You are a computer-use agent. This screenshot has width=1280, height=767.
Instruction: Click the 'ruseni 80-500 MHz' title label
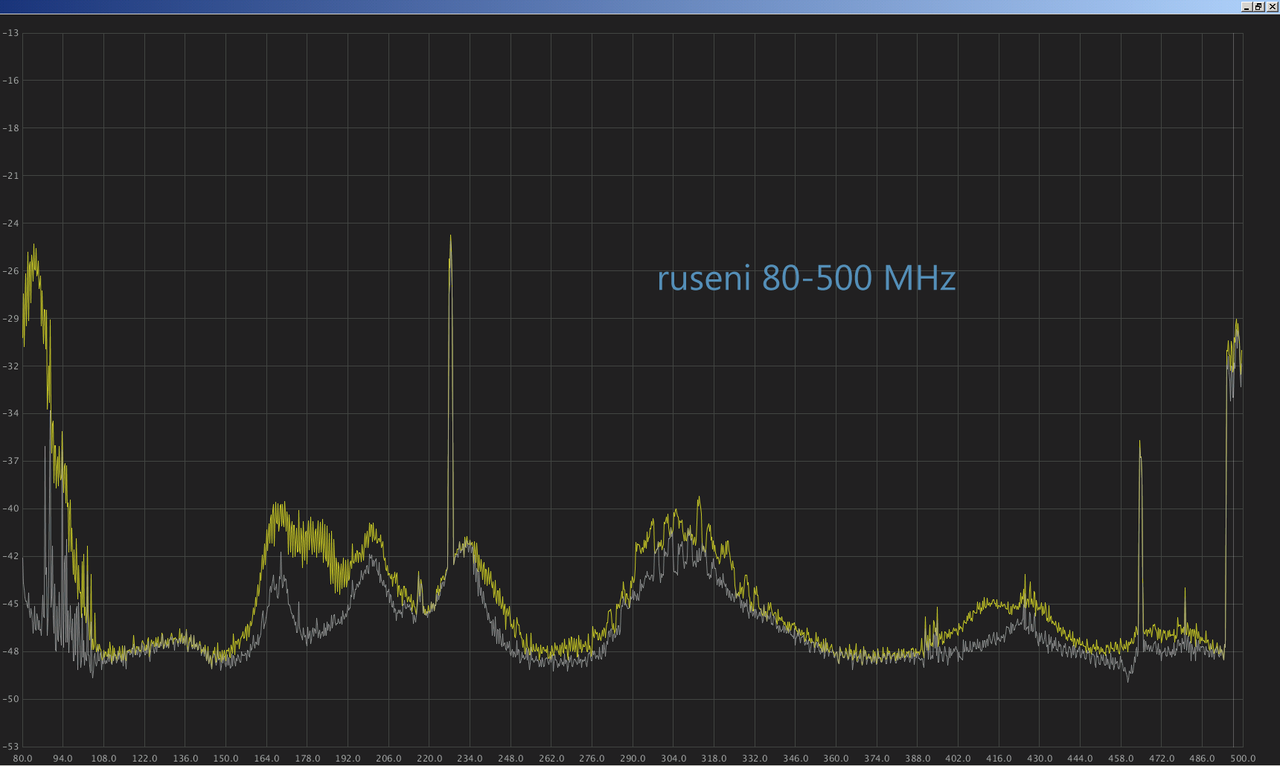(x=806, y=278)
